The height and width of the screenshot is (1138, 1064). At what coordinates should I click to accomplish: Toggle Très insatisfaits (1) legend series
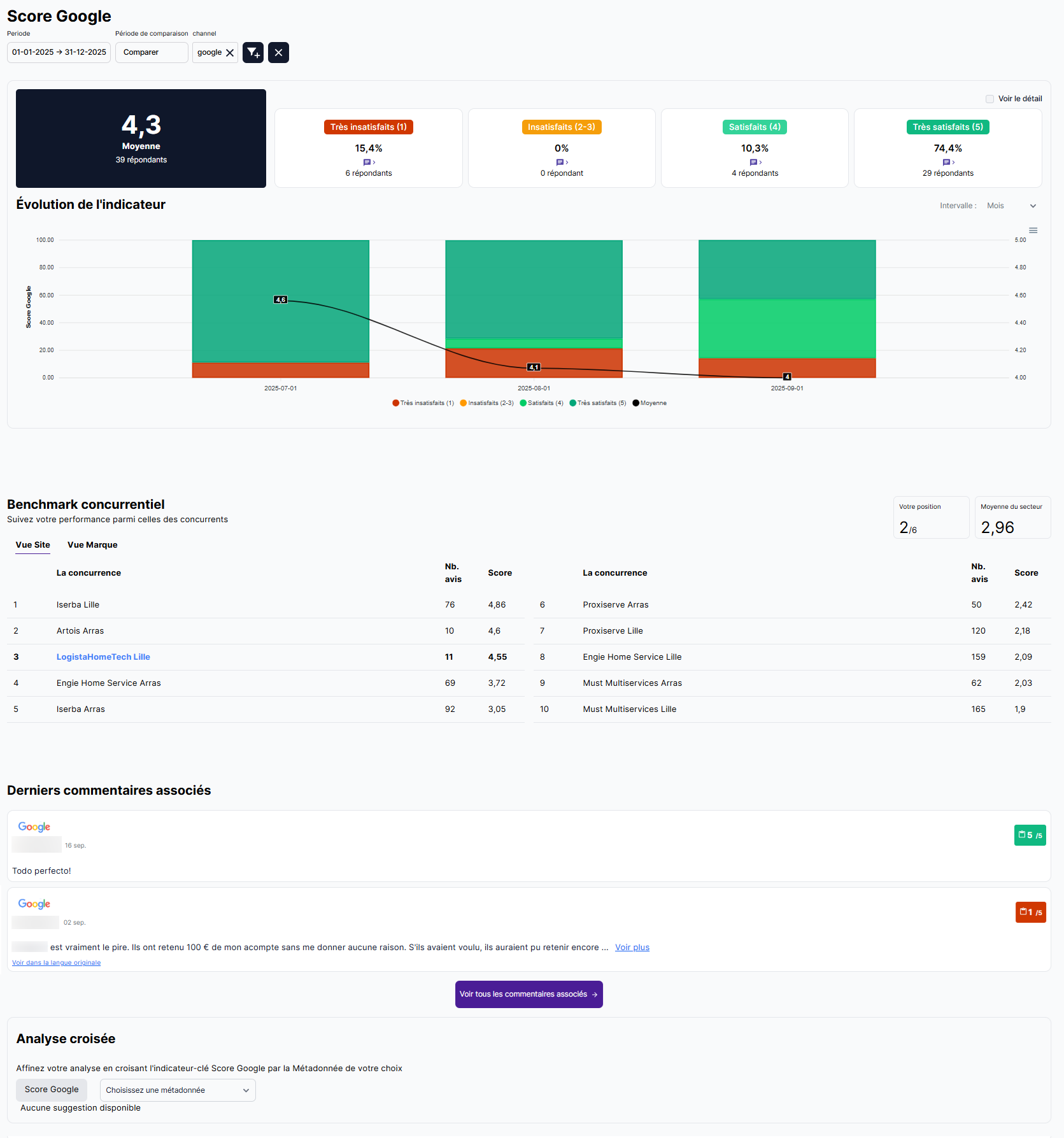(x=423, y=403)
